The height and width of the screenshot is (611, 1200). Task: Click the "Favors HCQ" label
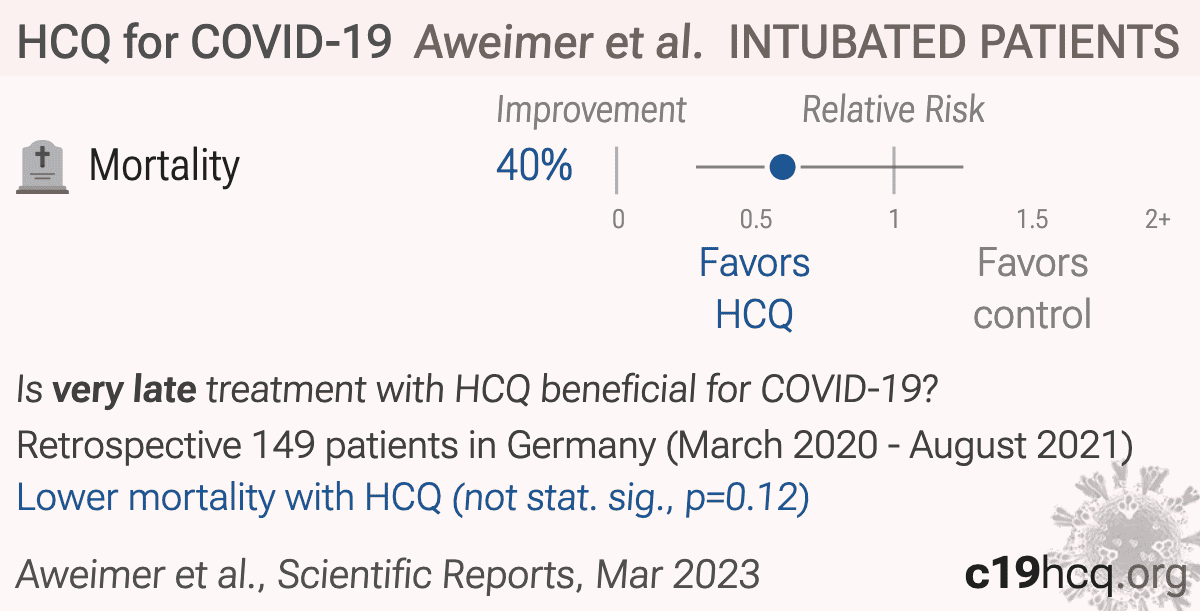pos(754,288)
